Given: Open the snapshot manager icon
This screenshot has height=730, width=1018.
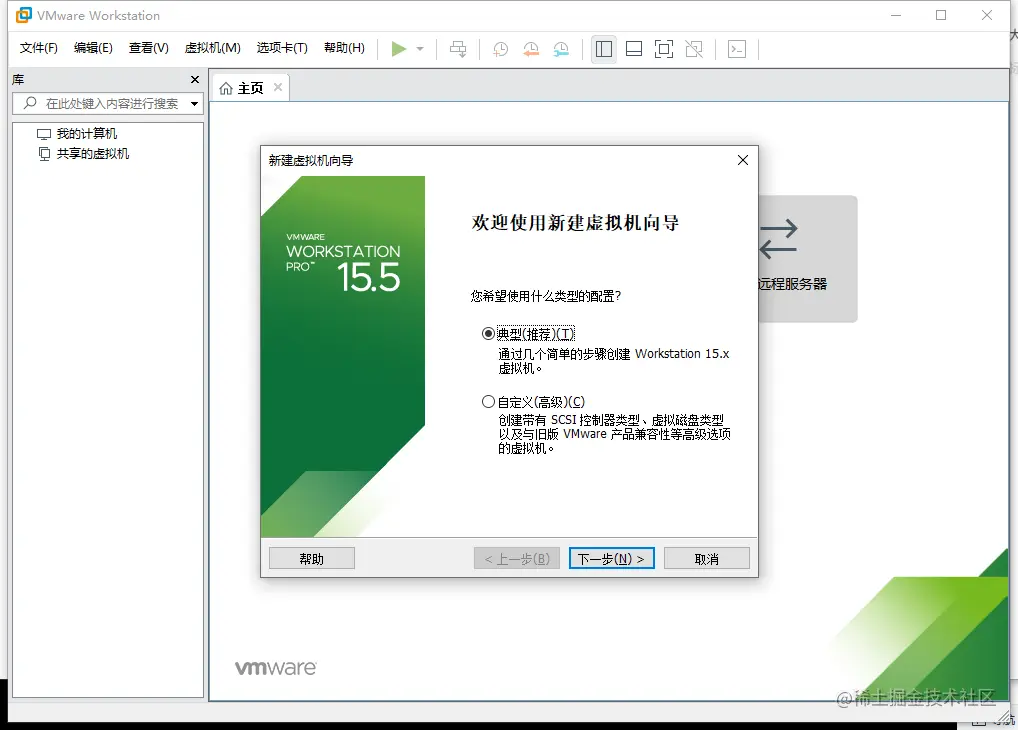Looking at the screenshot, I should click(561, 49).
